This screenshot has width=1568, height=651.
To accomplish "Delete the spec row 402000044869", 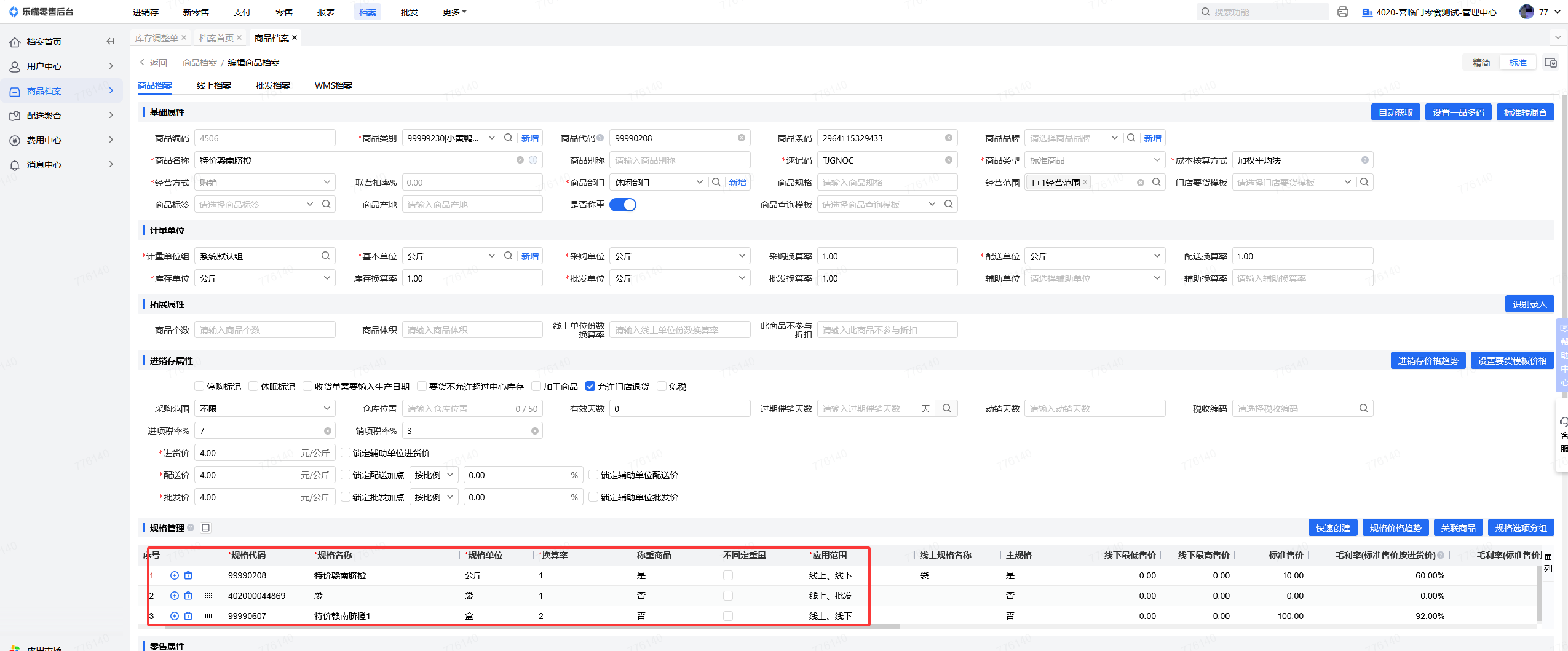I will [188, 596].
